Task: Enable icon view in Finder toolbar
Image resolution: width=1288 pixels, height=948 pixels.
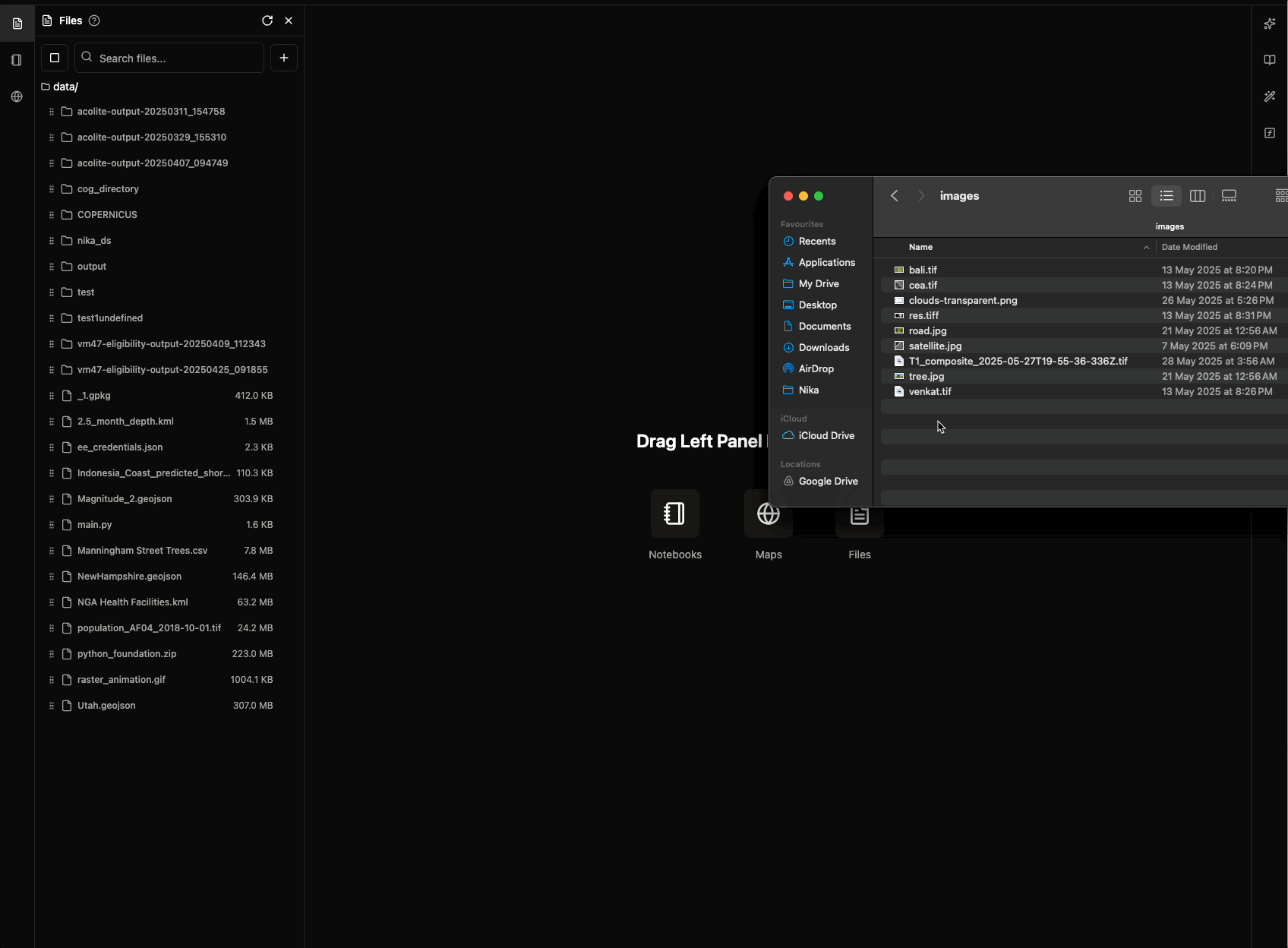Action: pos(1135,195)
